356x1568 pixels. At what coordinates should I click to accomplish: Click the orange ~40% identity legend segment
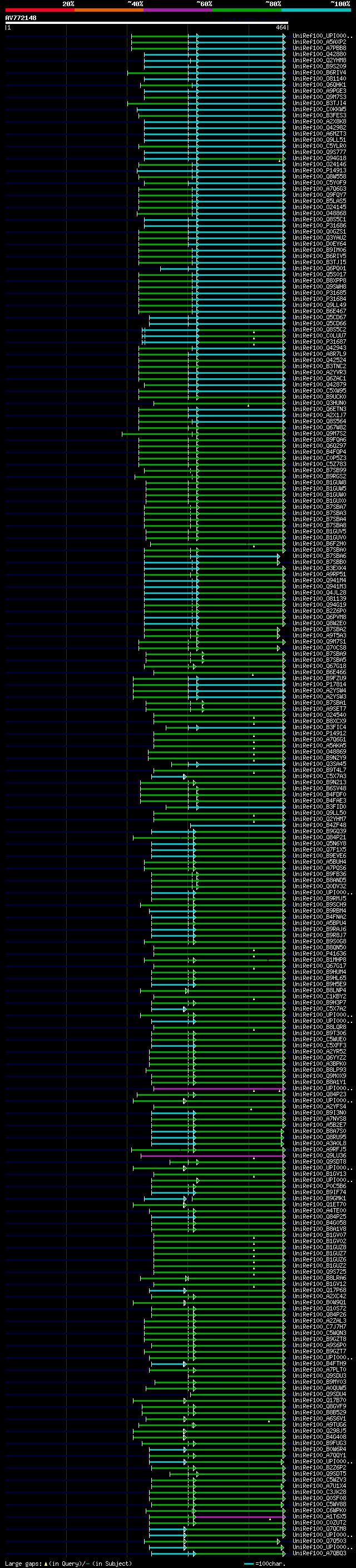pos(109,10)
